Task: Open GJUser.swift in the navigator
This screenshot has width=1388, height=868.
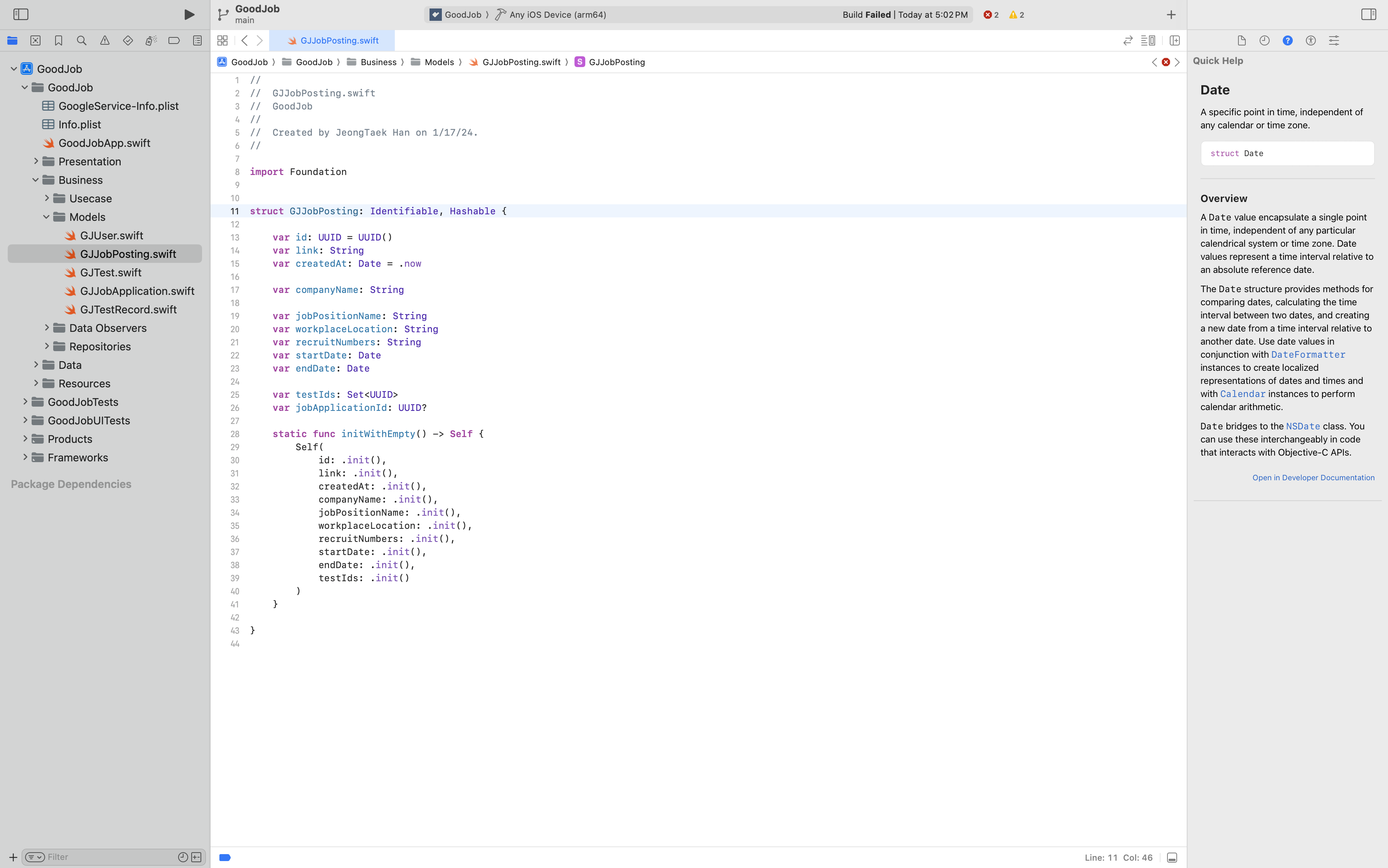Action: tap(111, 236)
